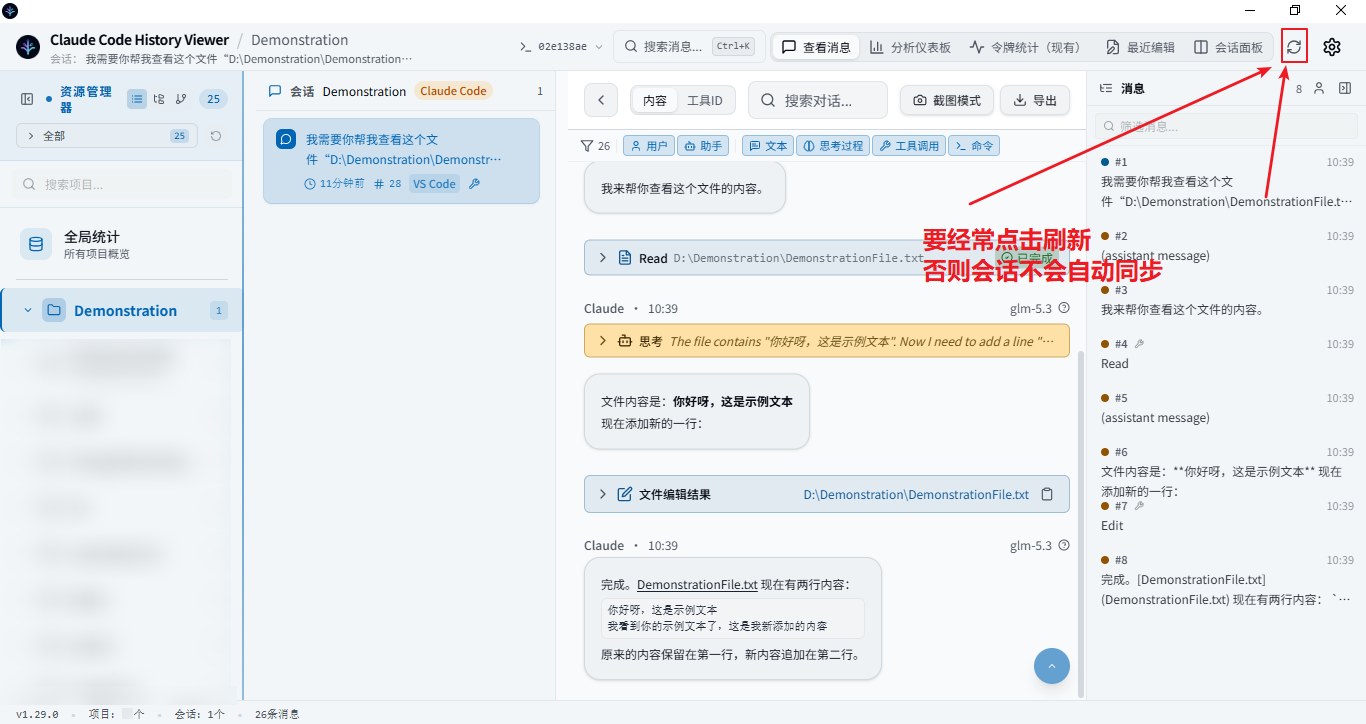Click the refresh sessions icon in the top bar

pyautogui.click(x=1294, y=47)
